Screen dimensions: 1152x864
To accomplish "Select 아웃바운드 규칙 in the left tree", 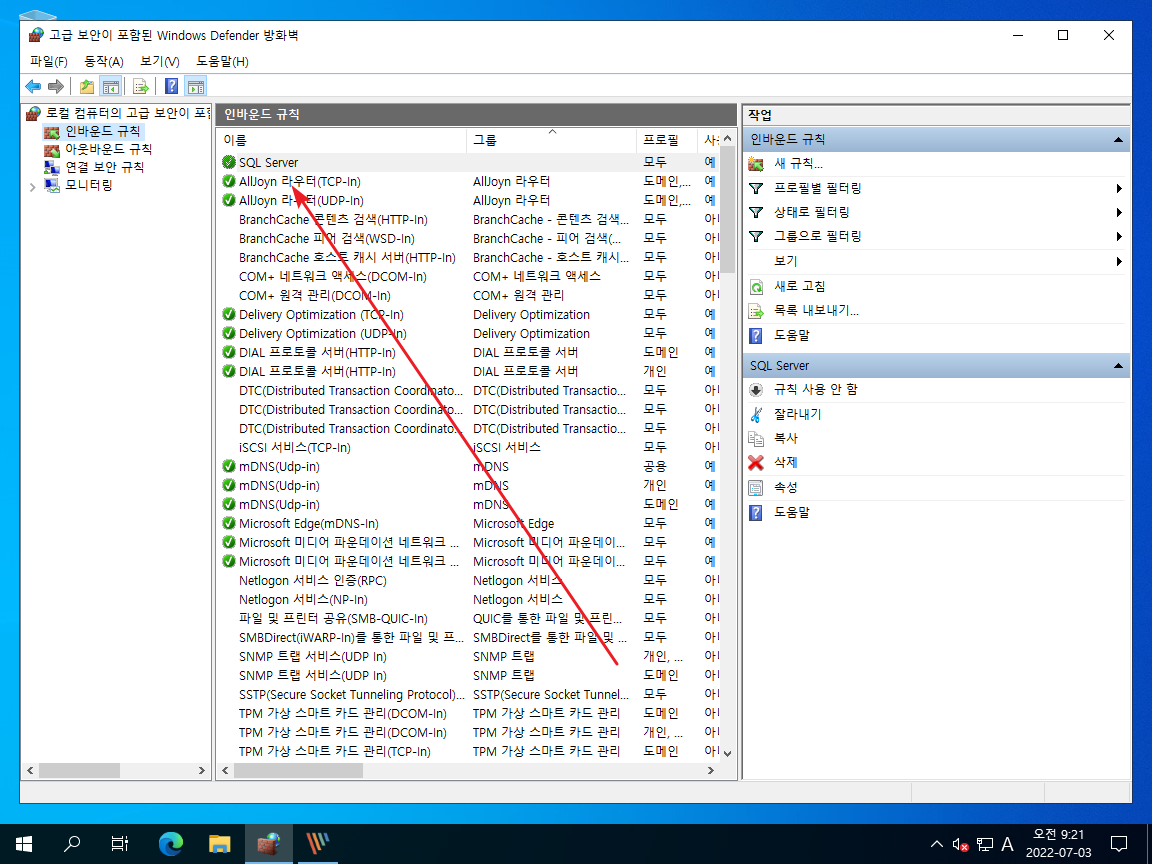I will pos(109,149).
